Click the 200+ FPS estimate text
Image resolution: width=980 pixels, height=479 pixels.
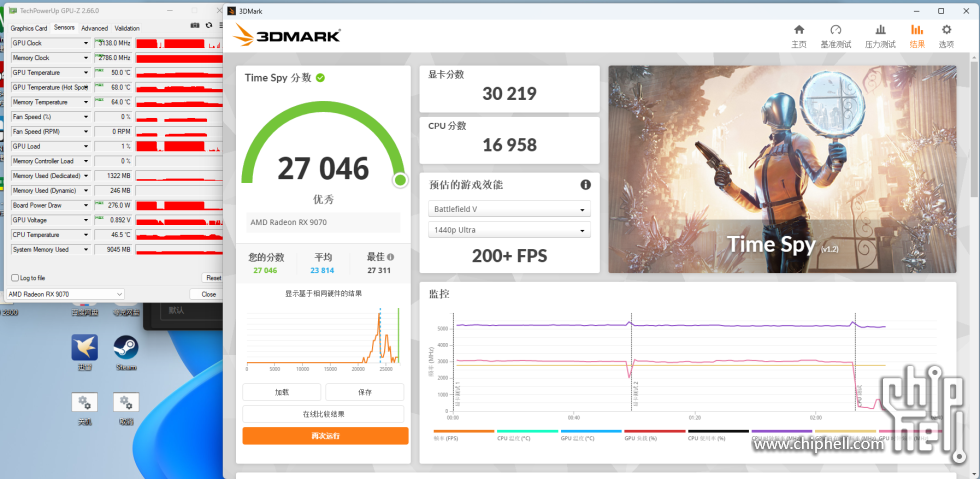coord(509,256)
